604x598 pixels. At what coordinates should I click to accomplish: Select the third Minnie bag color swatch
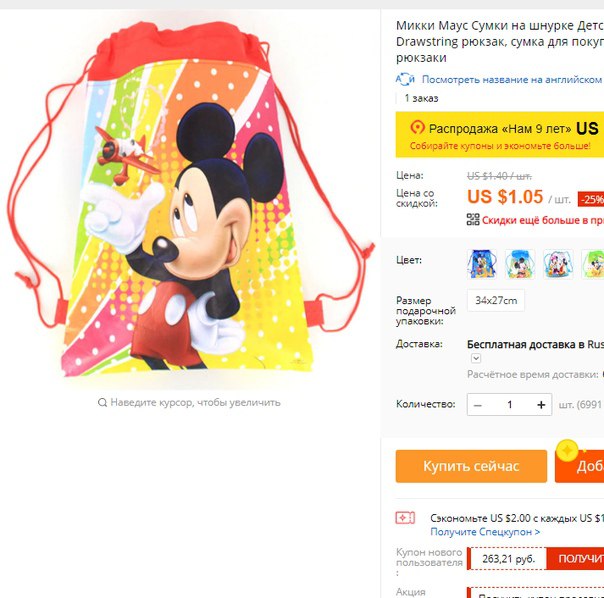pyautogui.click(x=558, y=264)
